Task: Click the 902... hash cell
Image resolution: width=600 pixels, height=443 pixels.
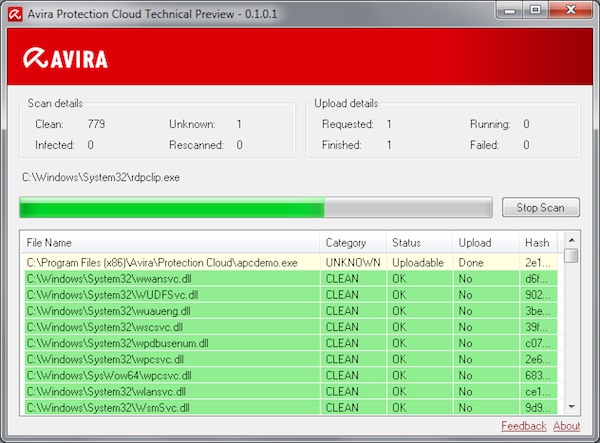Action: coord(538,295)
